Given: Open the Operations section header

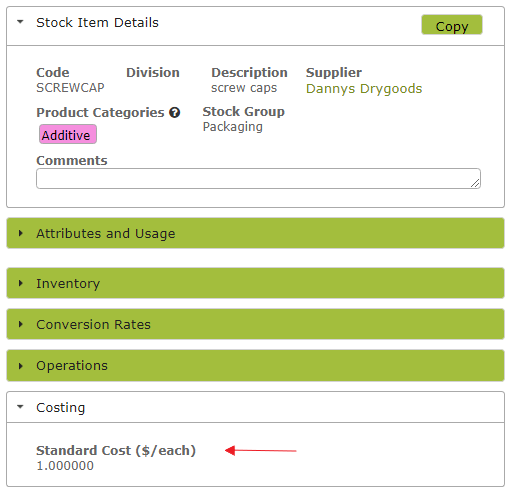Looking at the screenshot, I should [x=255, y=366].
